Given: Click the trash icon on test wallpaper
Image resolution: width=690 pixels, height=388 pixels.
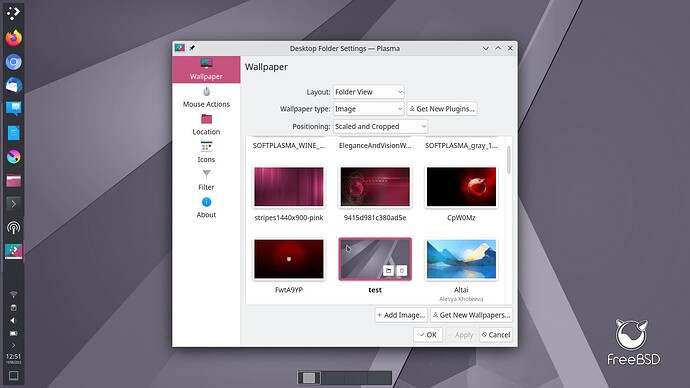Looking at the screenshot, I should point(401,271).
